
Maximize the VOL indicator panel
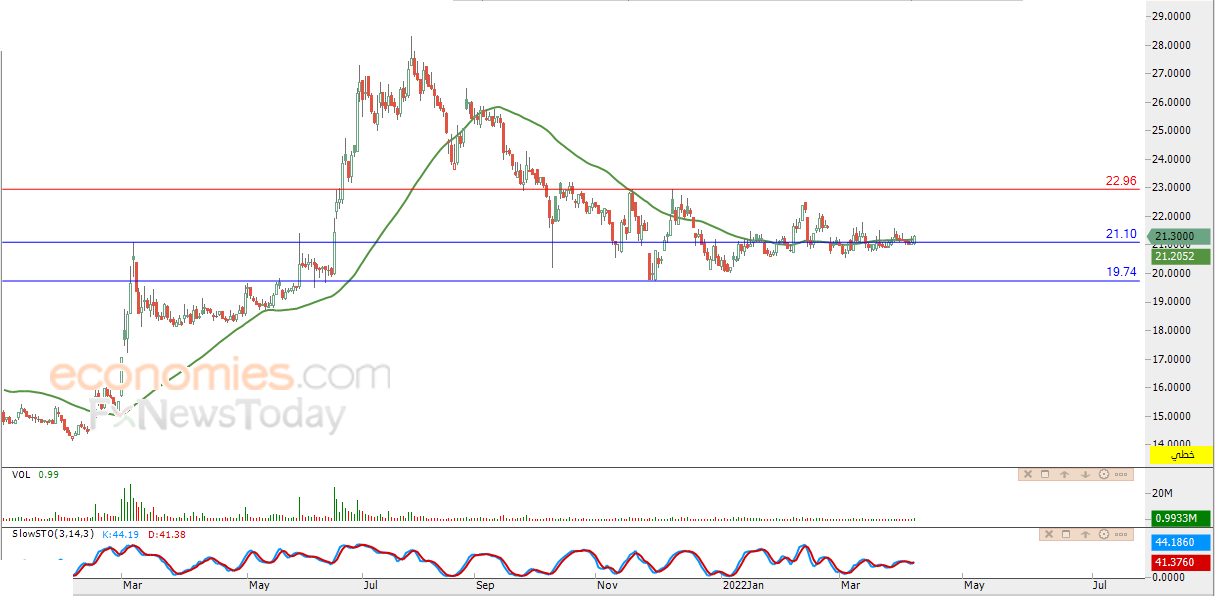click(1045, 474)
